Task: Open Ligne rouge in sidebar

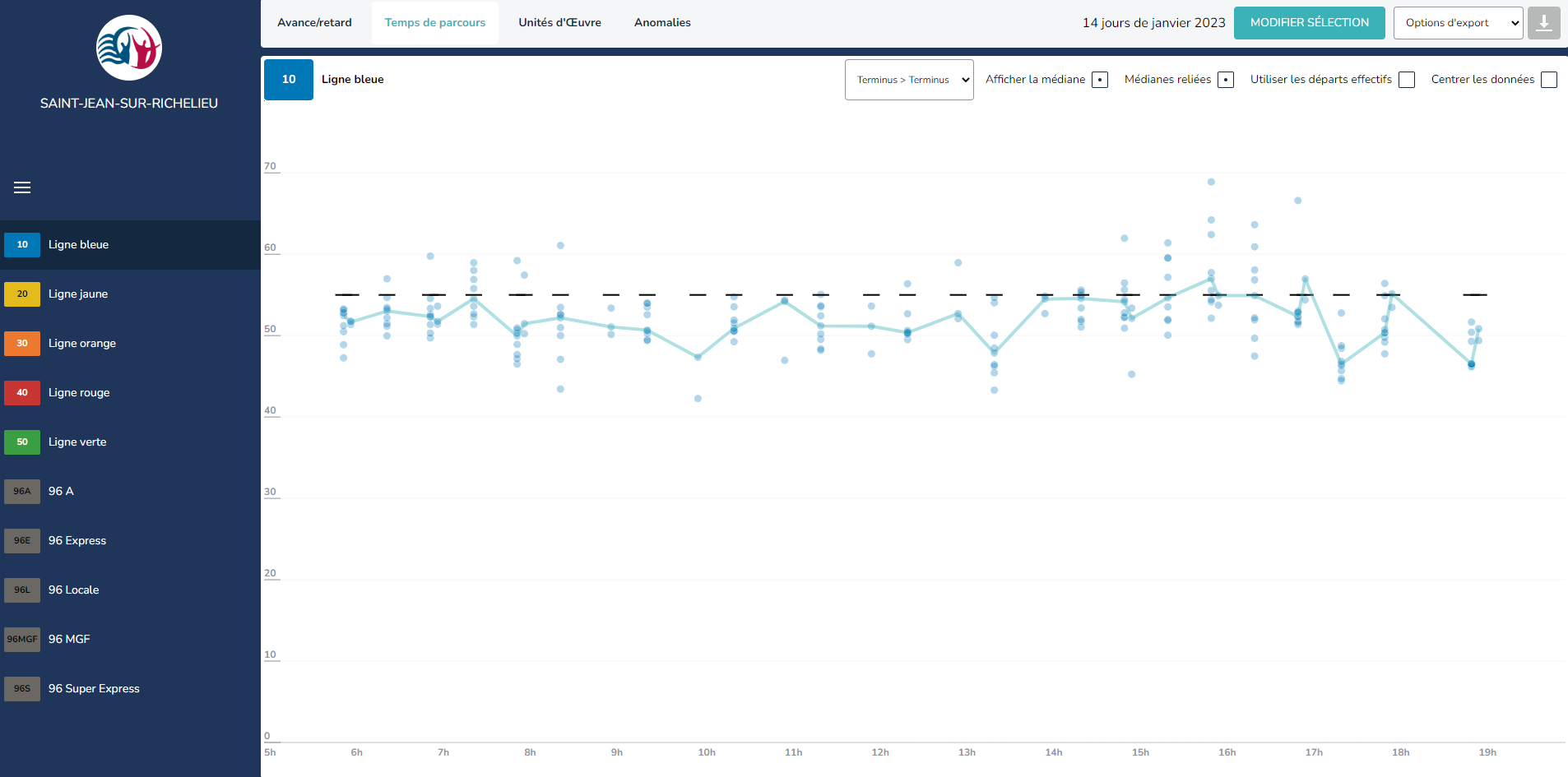Action: (x=130, y=393)
